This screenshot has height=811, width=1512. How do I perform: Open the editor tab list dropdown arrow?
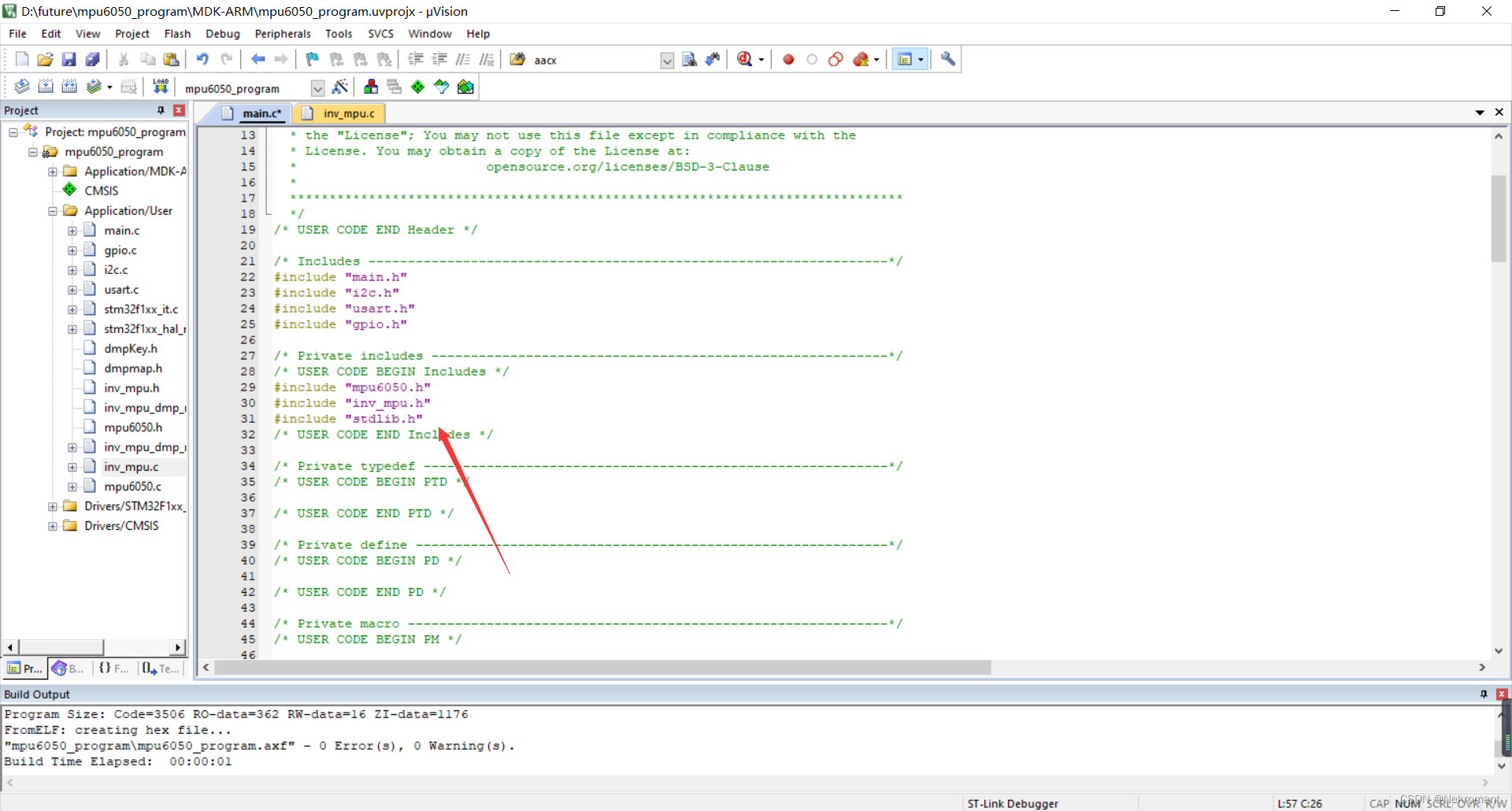click(1480, 113)
